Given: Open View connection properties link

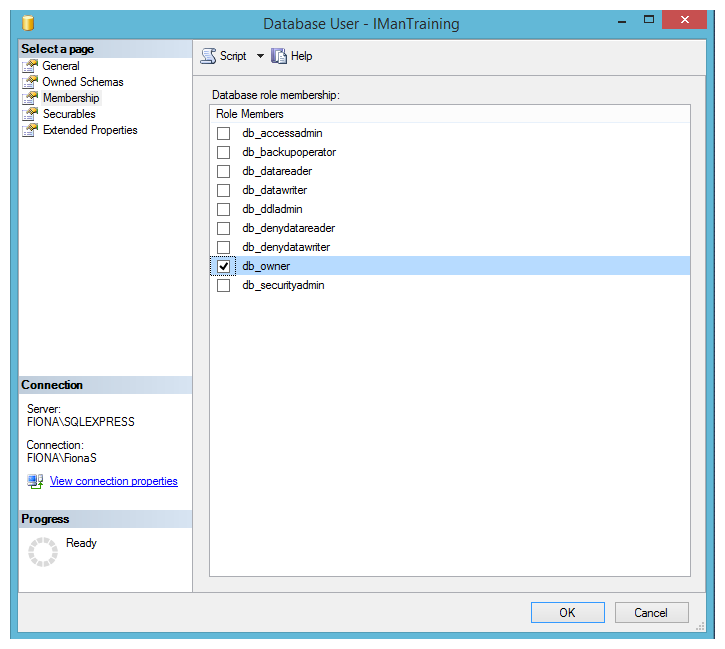Looking at the screenshot, I should [114, 481].
